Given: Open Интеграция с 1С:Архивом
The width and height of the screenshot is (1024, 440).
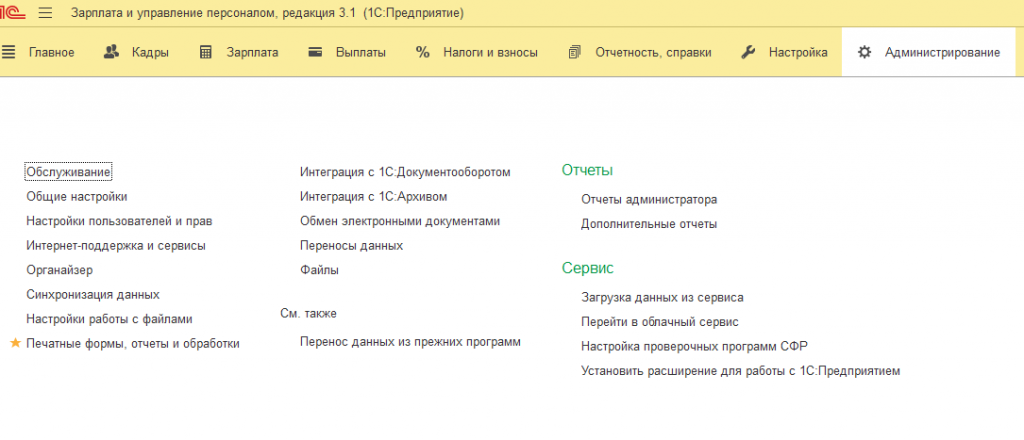Looking at the screenshot, I should [x=374, y=196].
